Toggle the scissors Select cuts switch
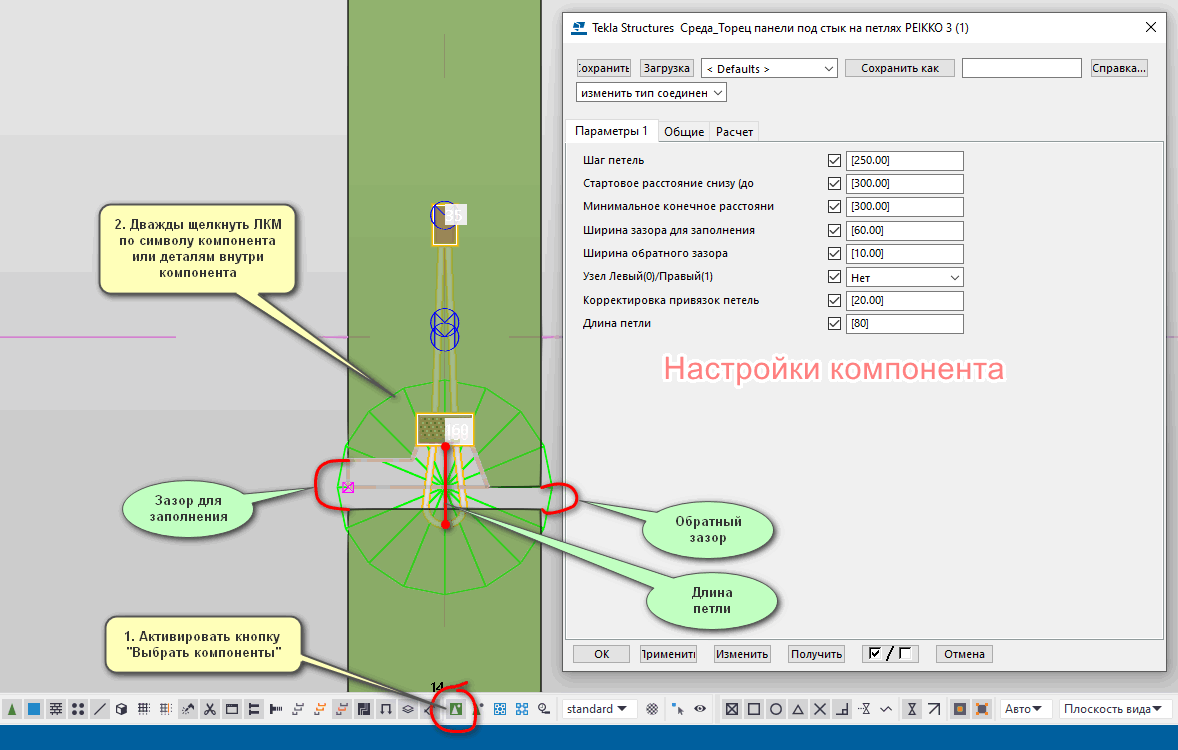 pyautogui.click(x=210, y=709)
